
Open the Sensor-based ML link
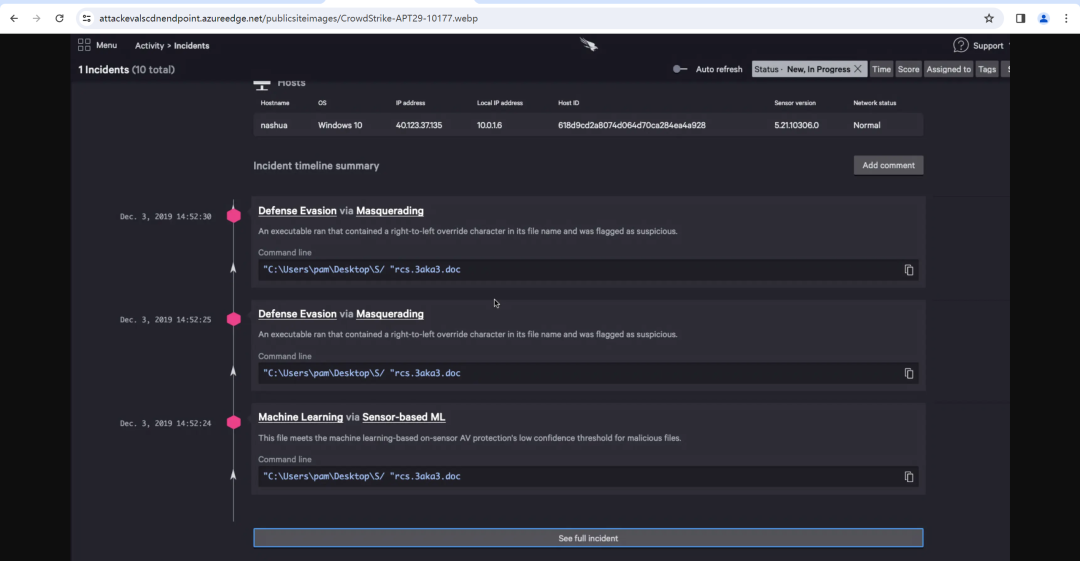click(x=404, y=418)
